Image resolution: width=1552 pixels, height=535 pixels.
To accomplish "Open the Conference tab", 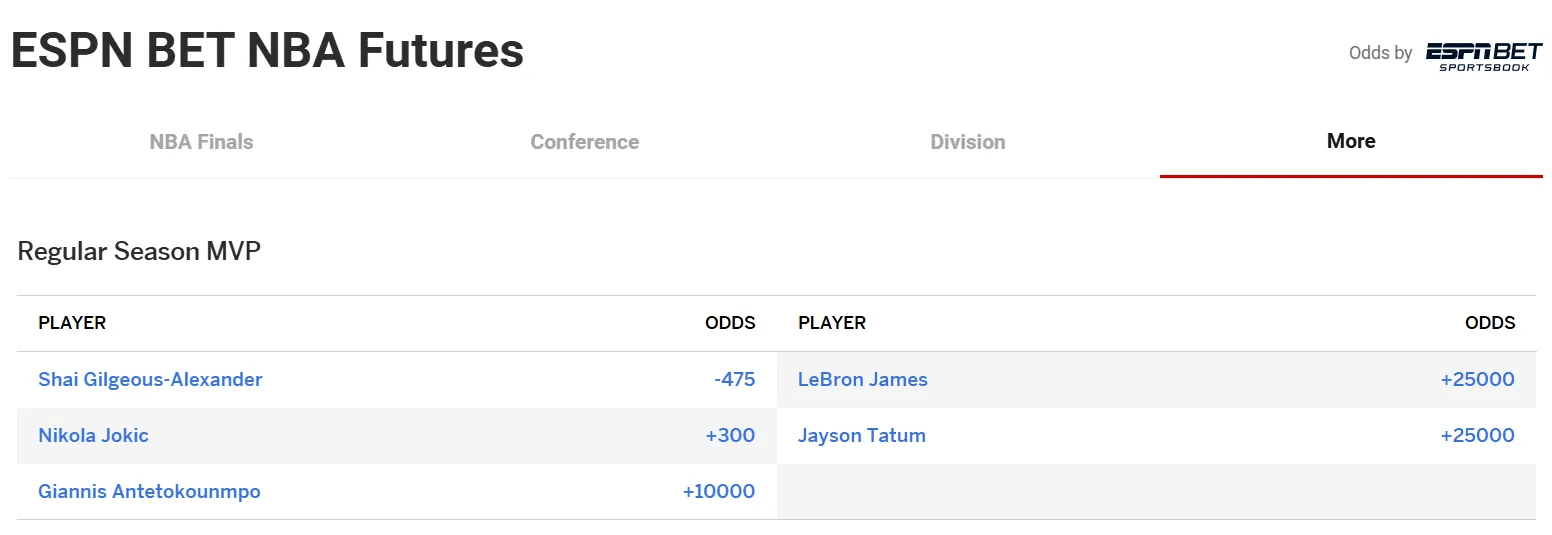I will (x=584, y=142).
